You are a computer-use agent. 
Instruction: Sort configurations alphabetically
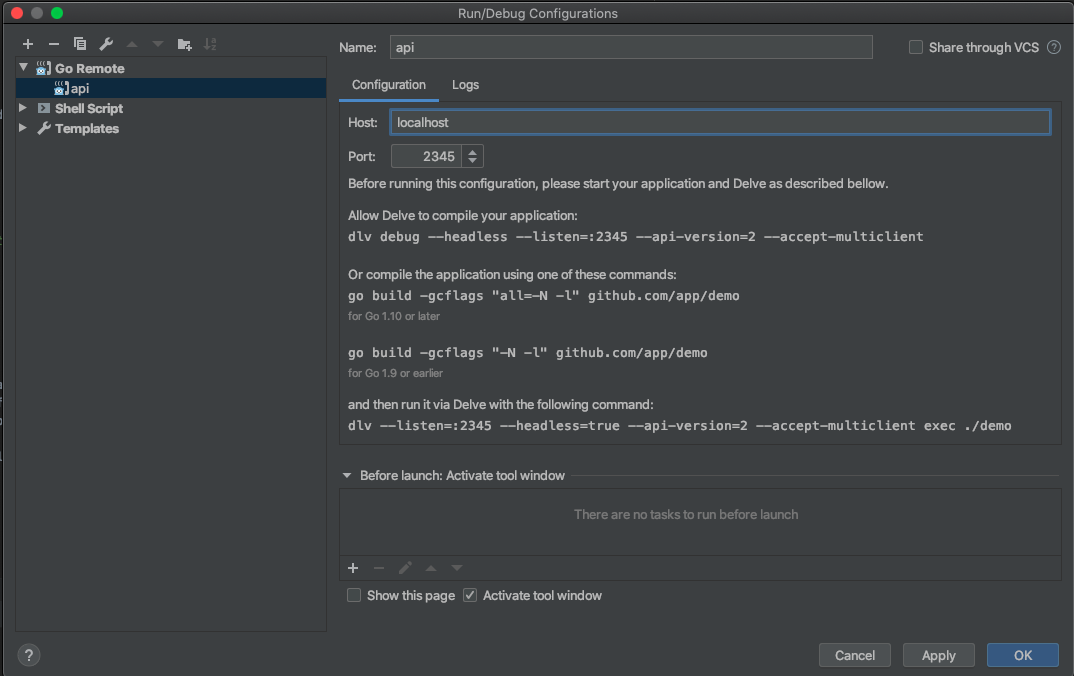pyautogui.click(x=210, y=44)
